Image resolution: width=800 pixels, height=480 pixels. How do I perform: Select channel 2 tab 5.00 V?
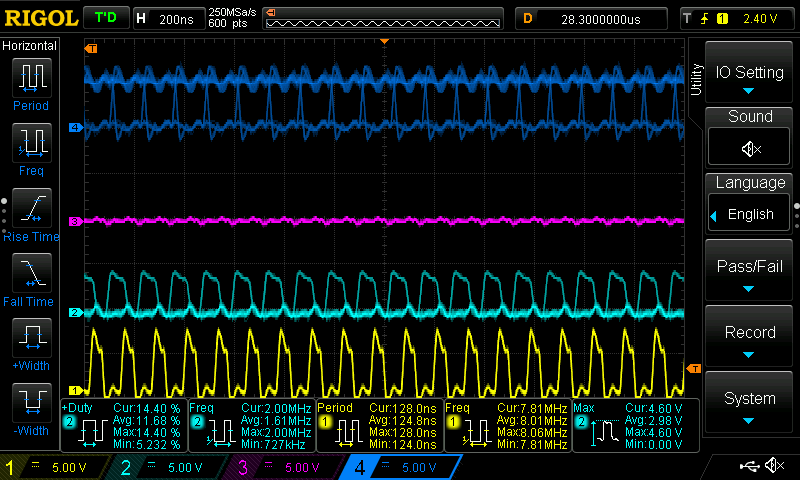click(x=171, y=467)
